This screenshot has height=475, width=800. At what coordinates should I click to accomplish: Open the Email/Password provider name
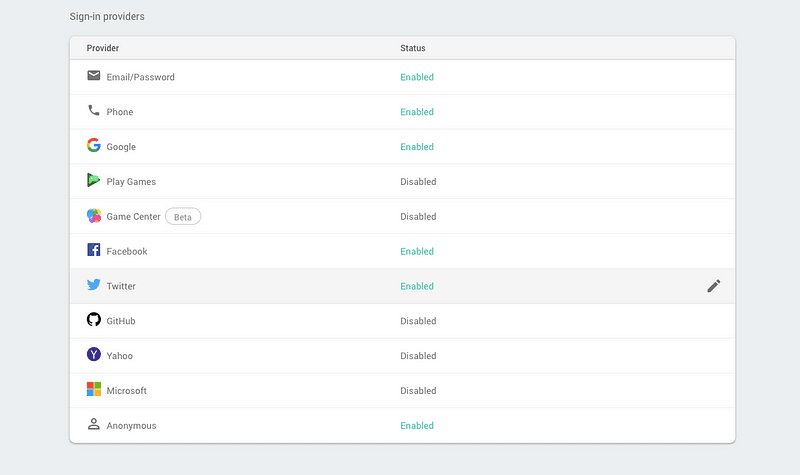(x=140, y=77)
